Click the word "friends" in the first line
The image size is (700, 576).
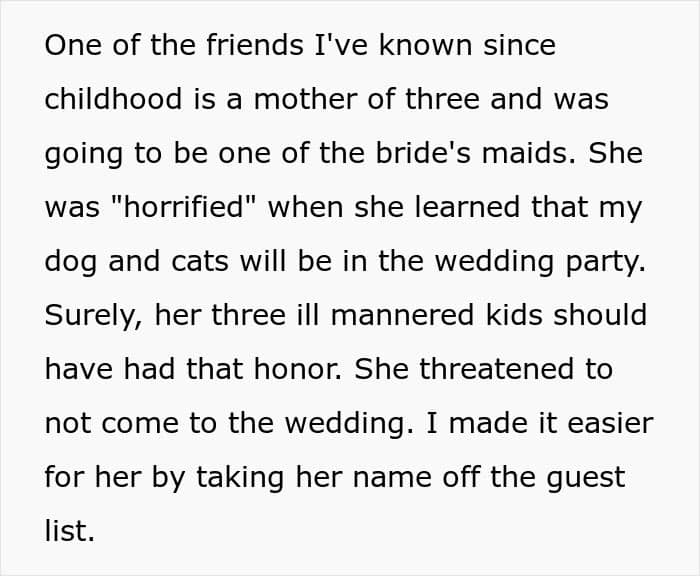(254, 45)
